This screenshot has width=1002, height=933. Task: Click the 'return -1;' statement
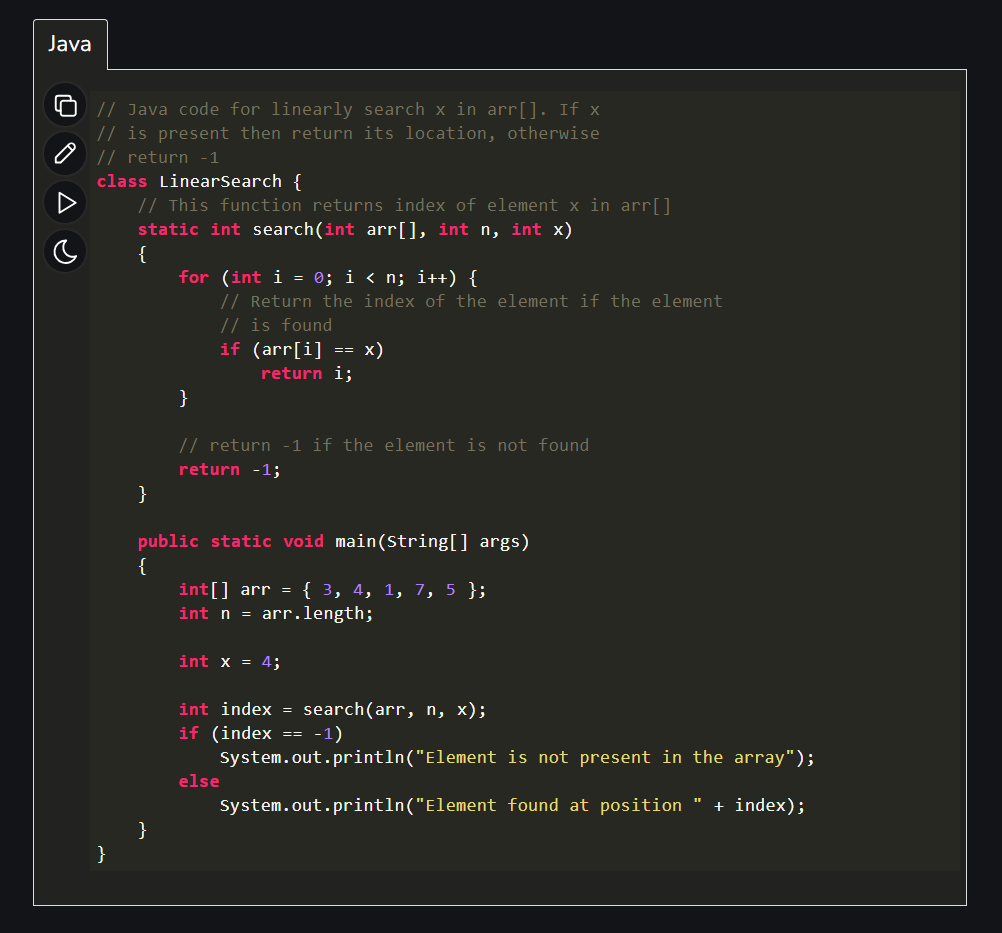point(229,470)
